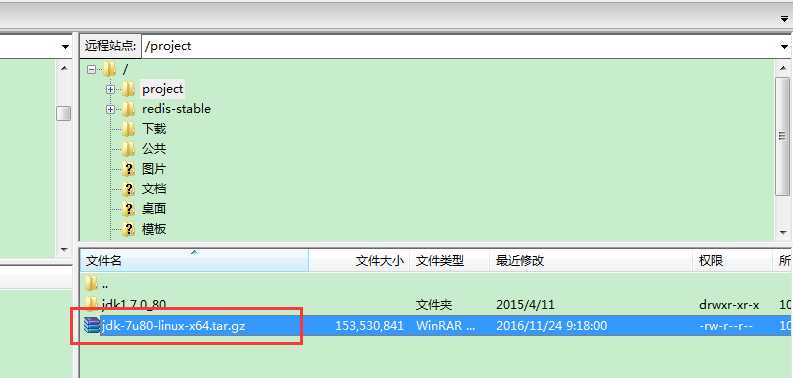Click the remote tree scrollbar up arrow
Image resolution: width=793 pixels, height=378 pixels.
tap(782, 67)
